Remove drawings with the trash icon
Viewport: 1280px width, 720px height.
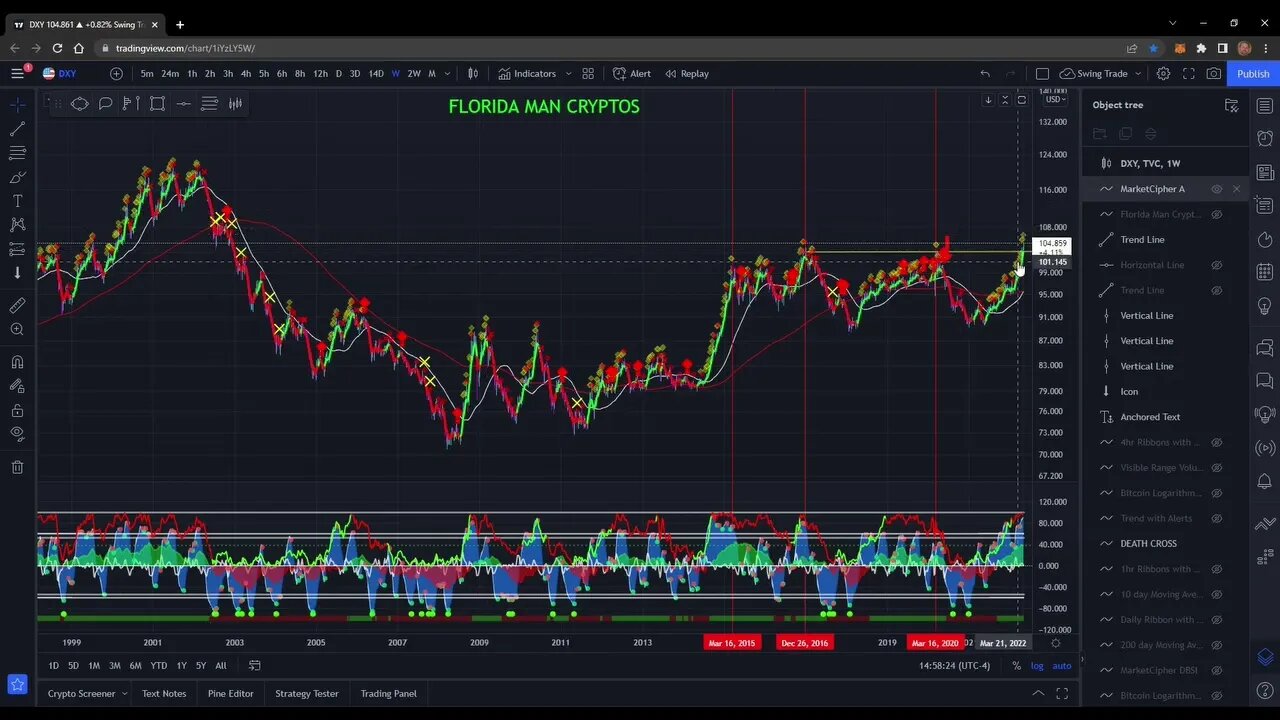pos(17,467)
